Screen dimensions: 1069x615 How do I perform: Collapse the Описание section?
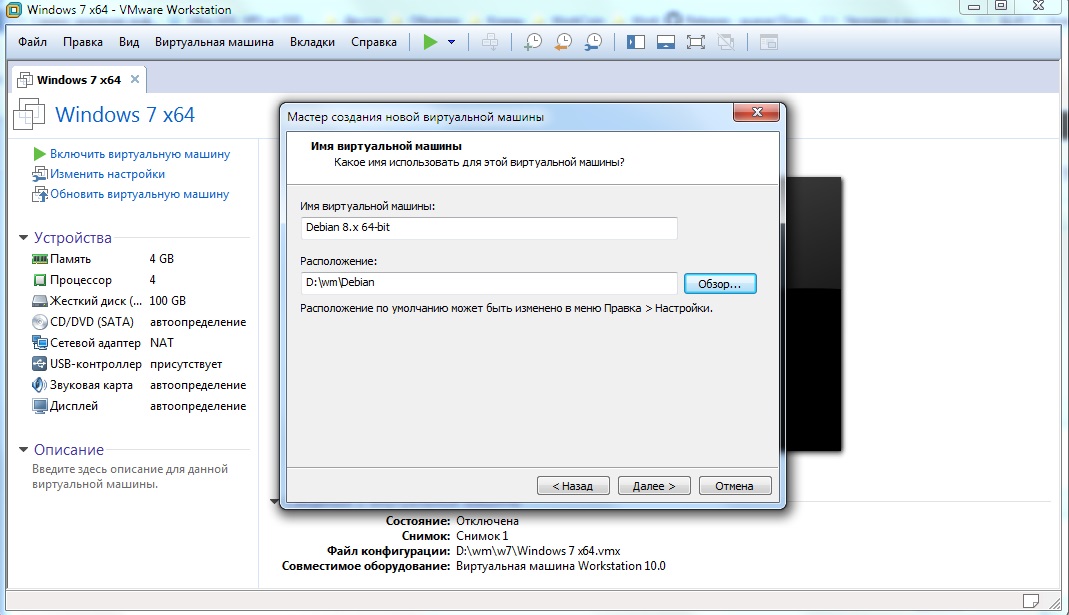(23, 449)
